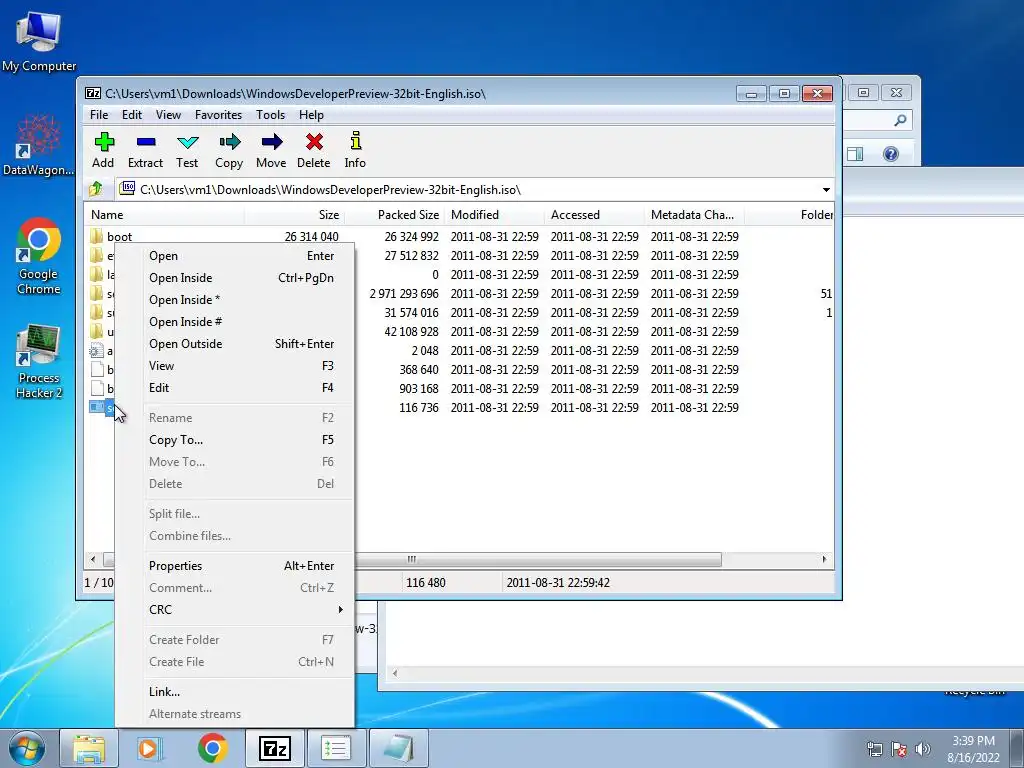
Task: Open Windows Media Player from taskbar
Action: (150, 748)
